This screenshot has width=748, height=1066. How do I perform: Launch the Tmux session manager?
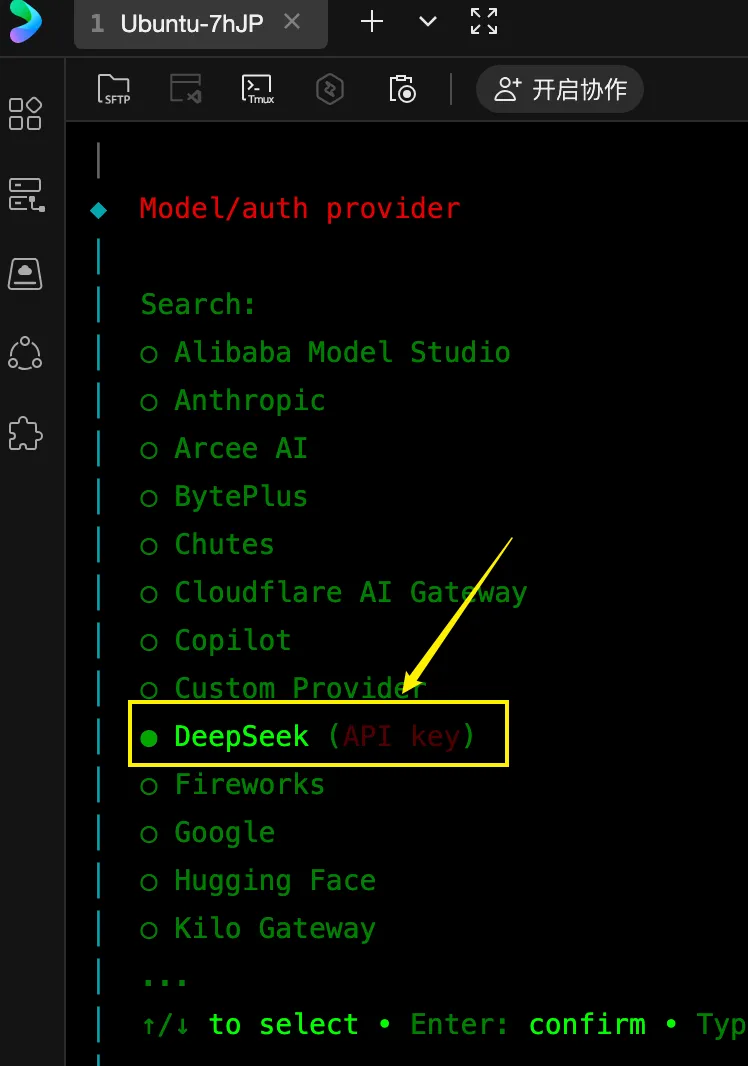[258, 89]
